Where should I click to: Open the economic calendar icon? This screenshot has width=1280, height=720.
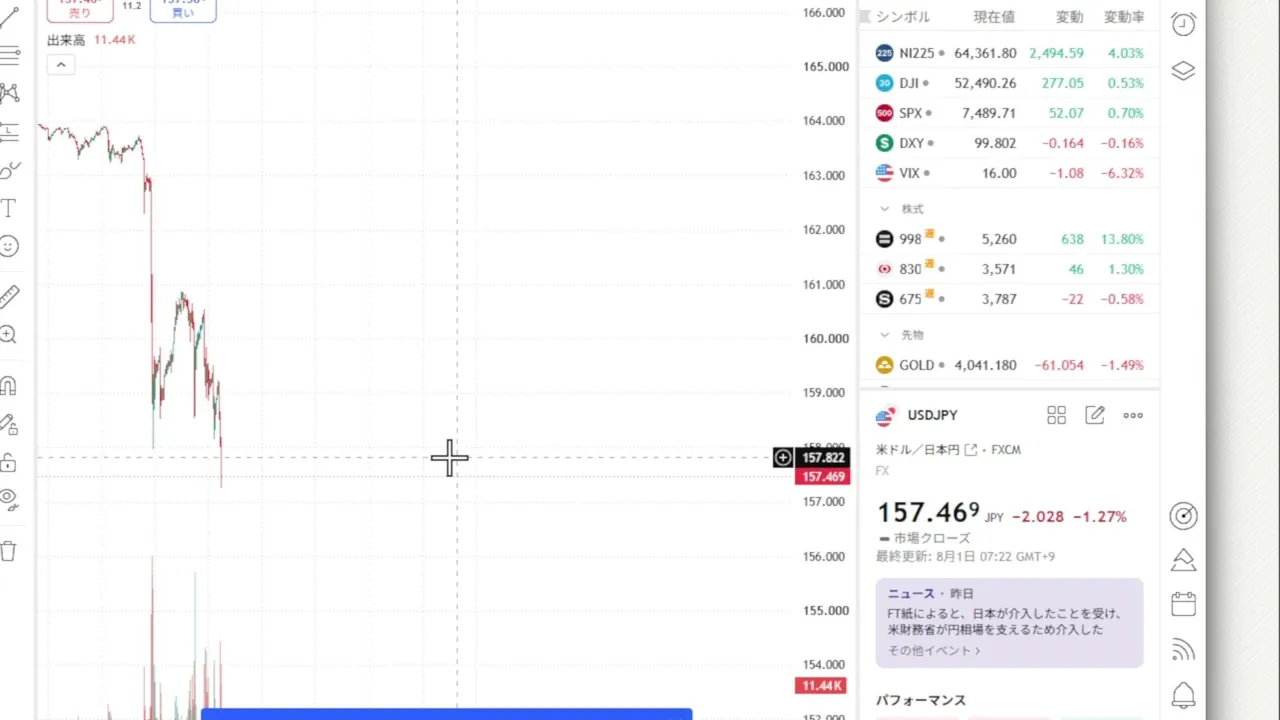click(1183, 604)
